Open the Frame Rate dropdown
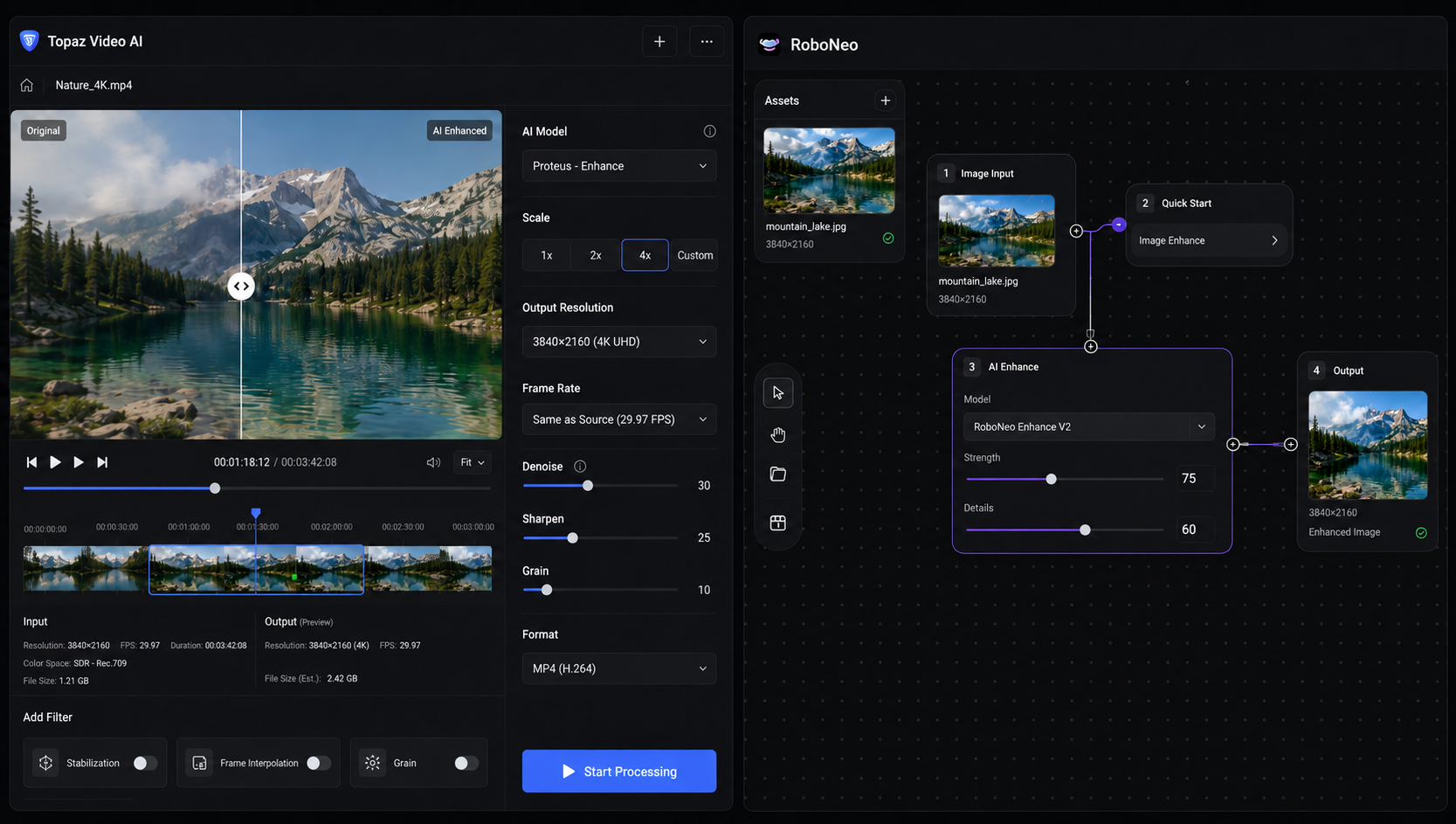1456x824 pixels. click(x=619, y=419)
